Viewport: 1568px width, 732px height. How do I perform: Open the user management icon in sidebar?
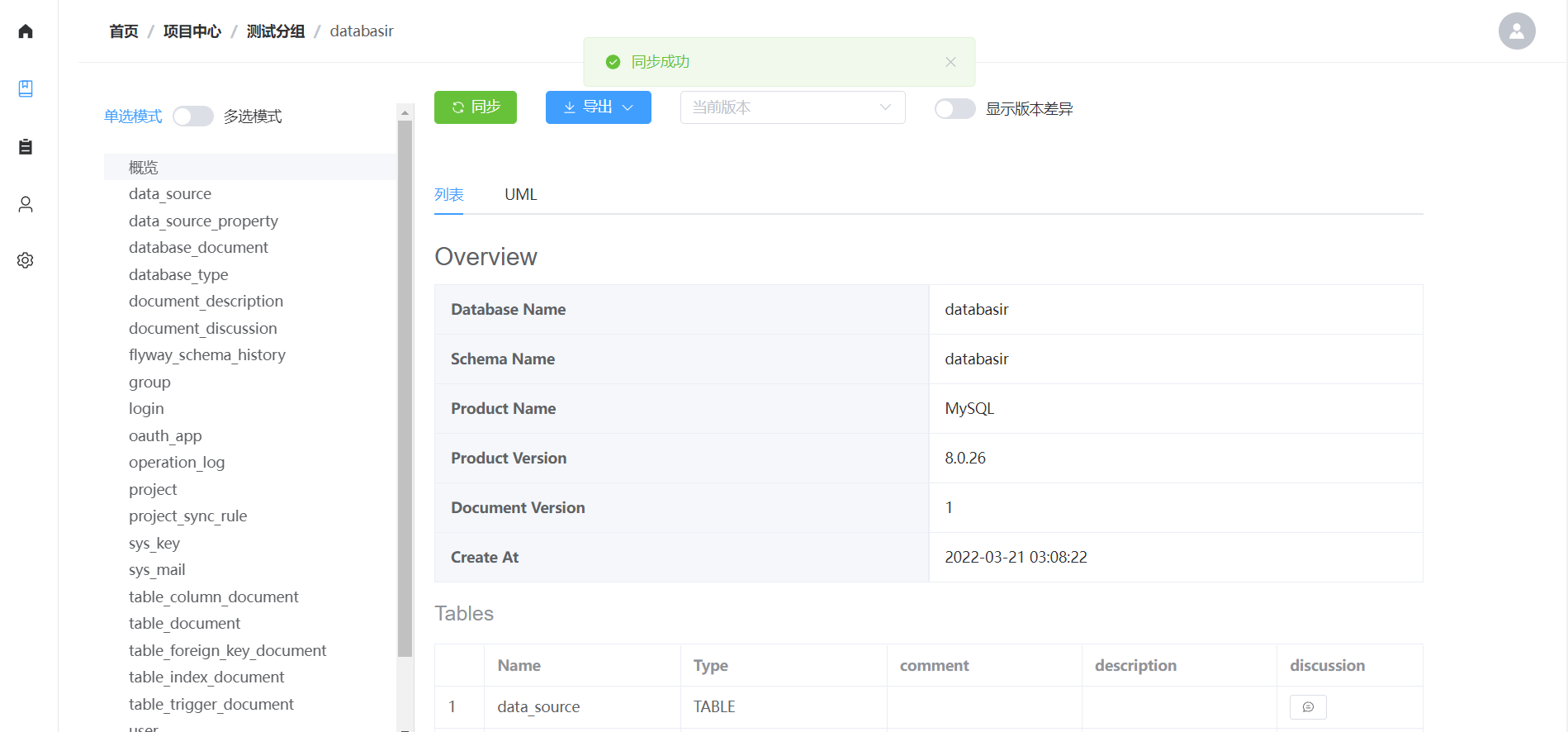click(26, 204)
